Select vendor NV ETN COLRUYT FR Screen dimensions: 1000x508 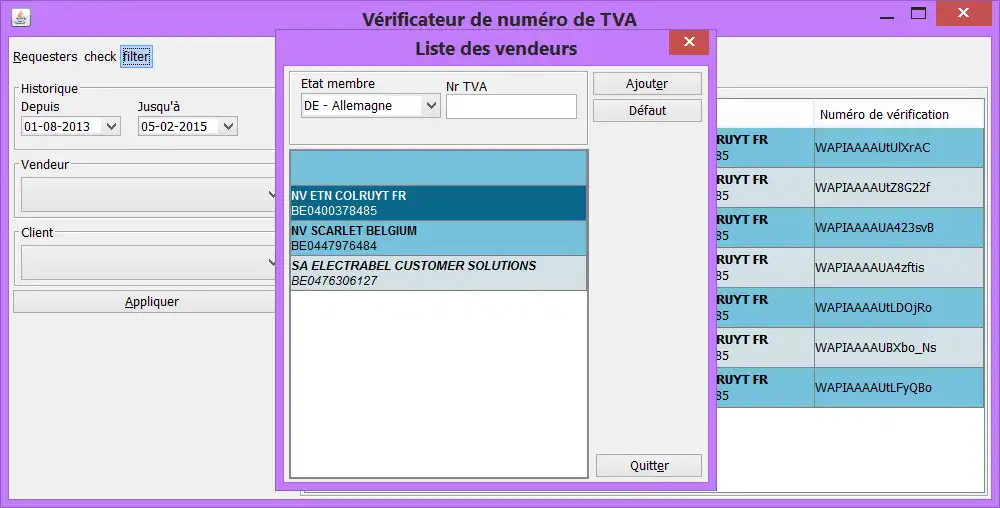coord(438,203)
